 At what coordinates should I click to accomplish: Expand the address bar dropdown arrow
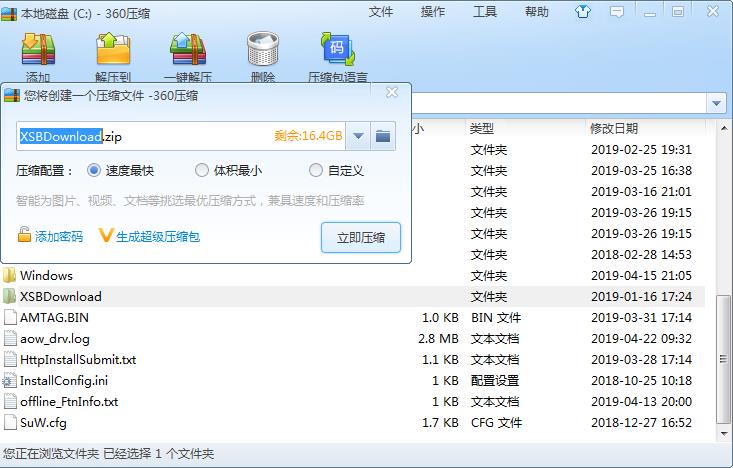pos(716,103)
